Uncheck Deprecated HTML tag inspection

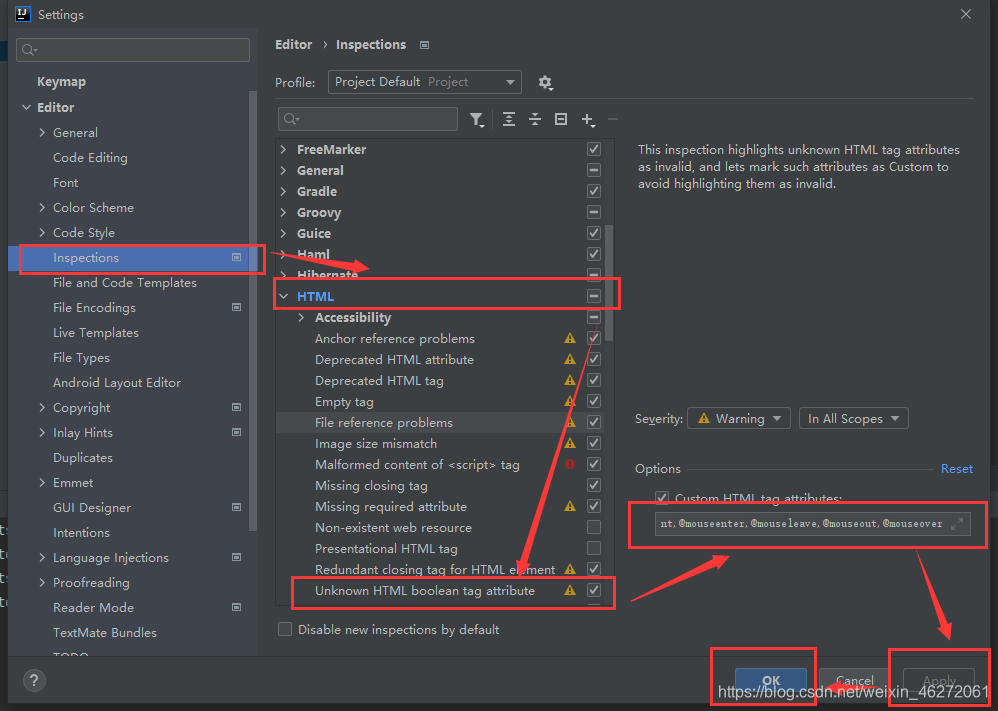[x=594, y=380]
